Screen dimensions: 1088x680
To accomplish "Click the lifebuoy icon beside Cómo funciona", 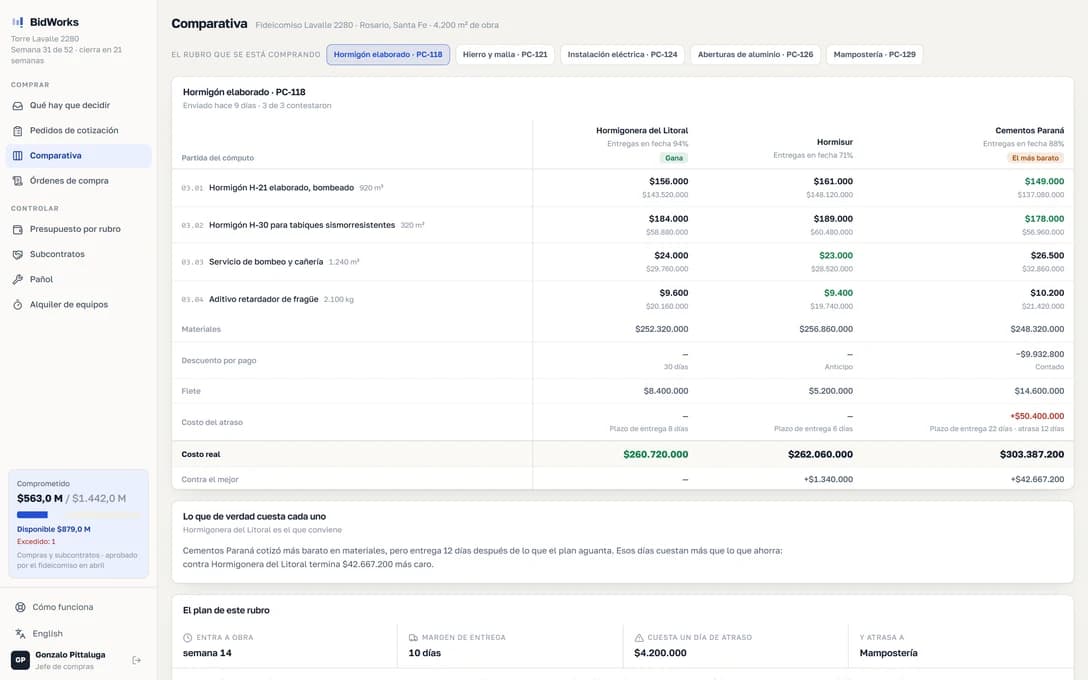I will click(x=20, y=607).
